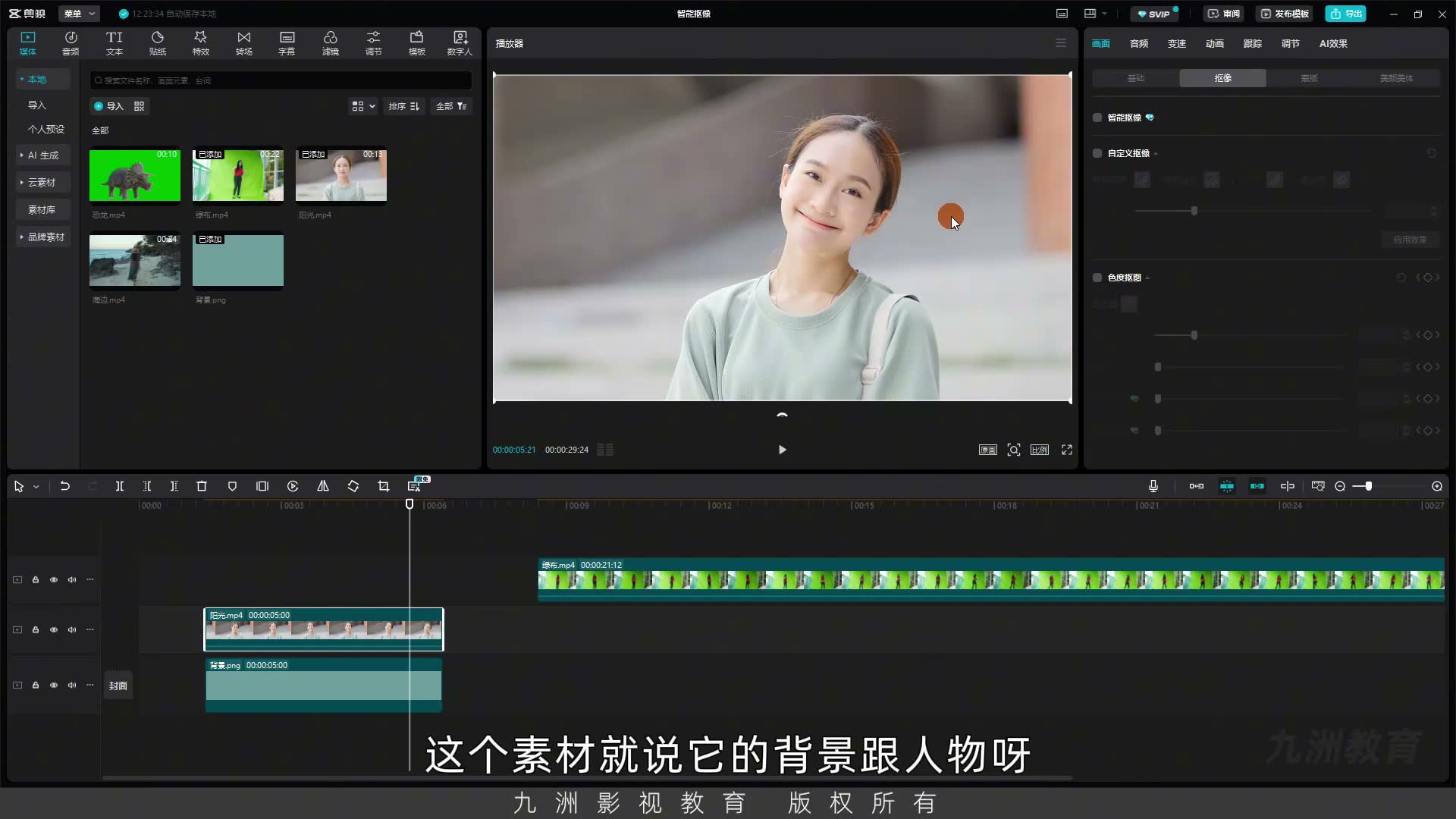Toggle visibility eye on 背景.png track
1456x819 pixels.
(x=54, y=685)
